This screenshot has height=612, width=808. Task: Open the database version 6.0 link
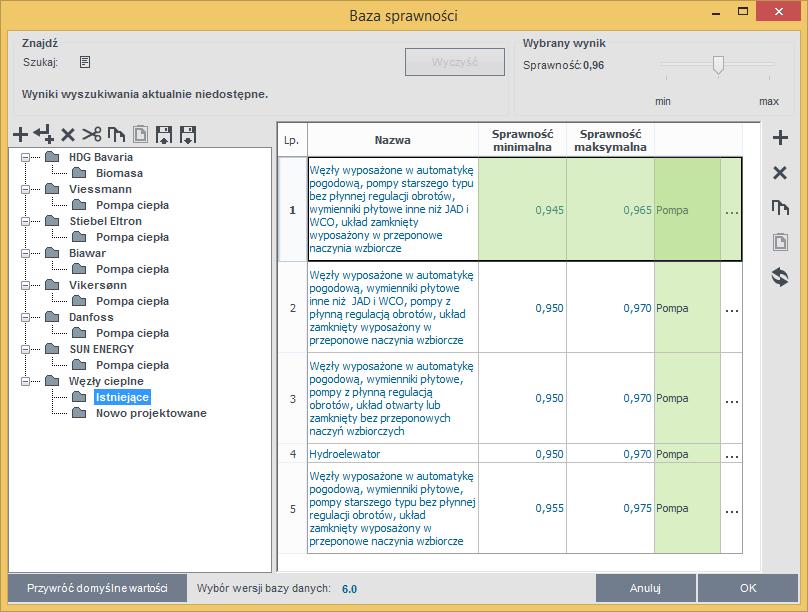(349, 589)
